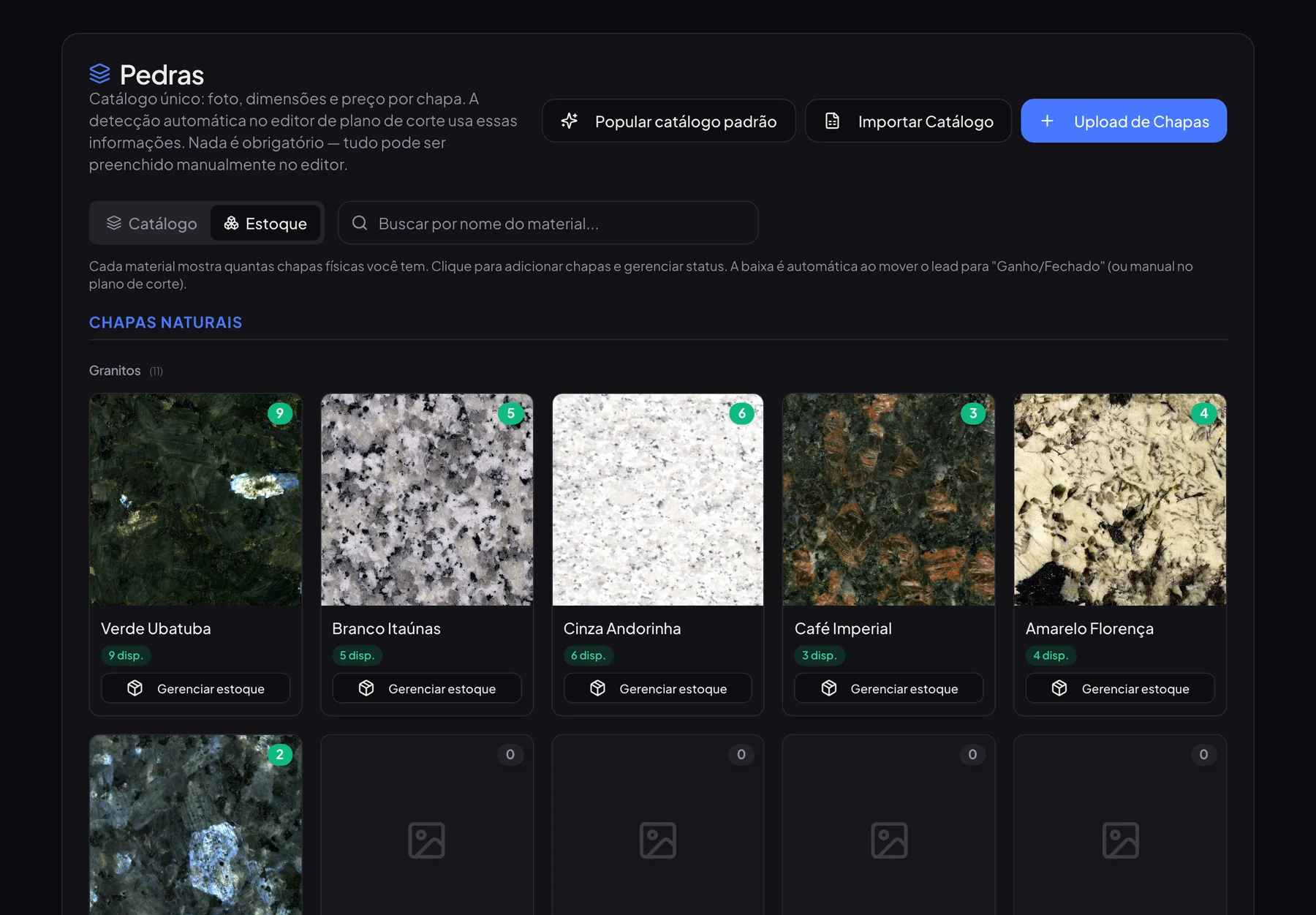Start Upload de Chapas
The image size is (1316, 915).
click(1124, 121)
